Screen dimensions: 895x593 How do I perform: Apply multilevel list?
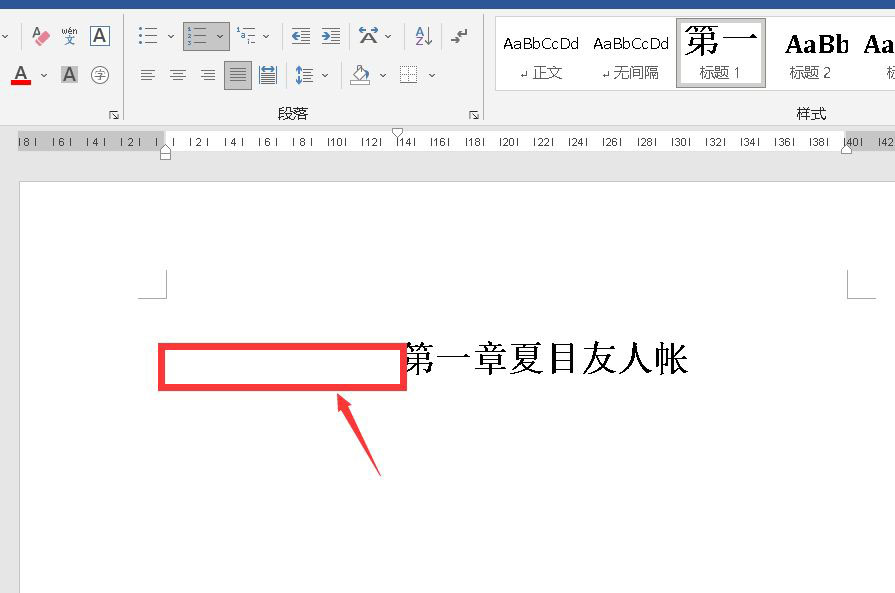click(x=247, y=37)
